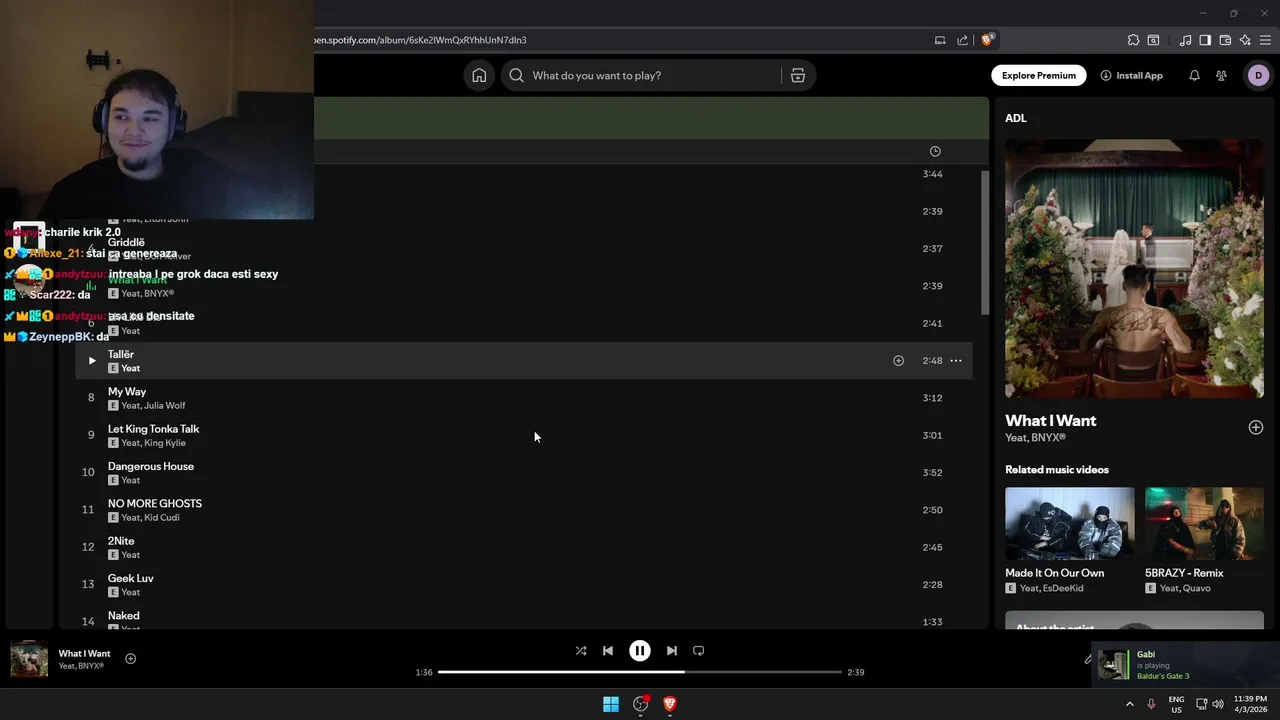Go to Spotify Home

[479, 75]
